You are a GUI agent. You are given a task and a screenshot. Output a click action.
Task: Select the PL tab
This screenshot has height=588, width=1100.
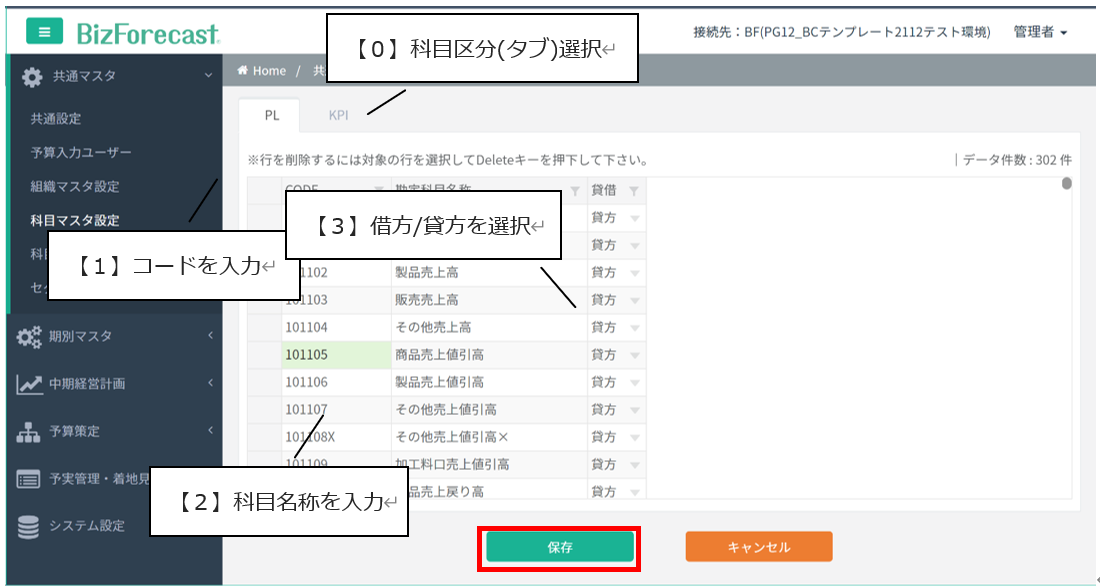(272, 115)
